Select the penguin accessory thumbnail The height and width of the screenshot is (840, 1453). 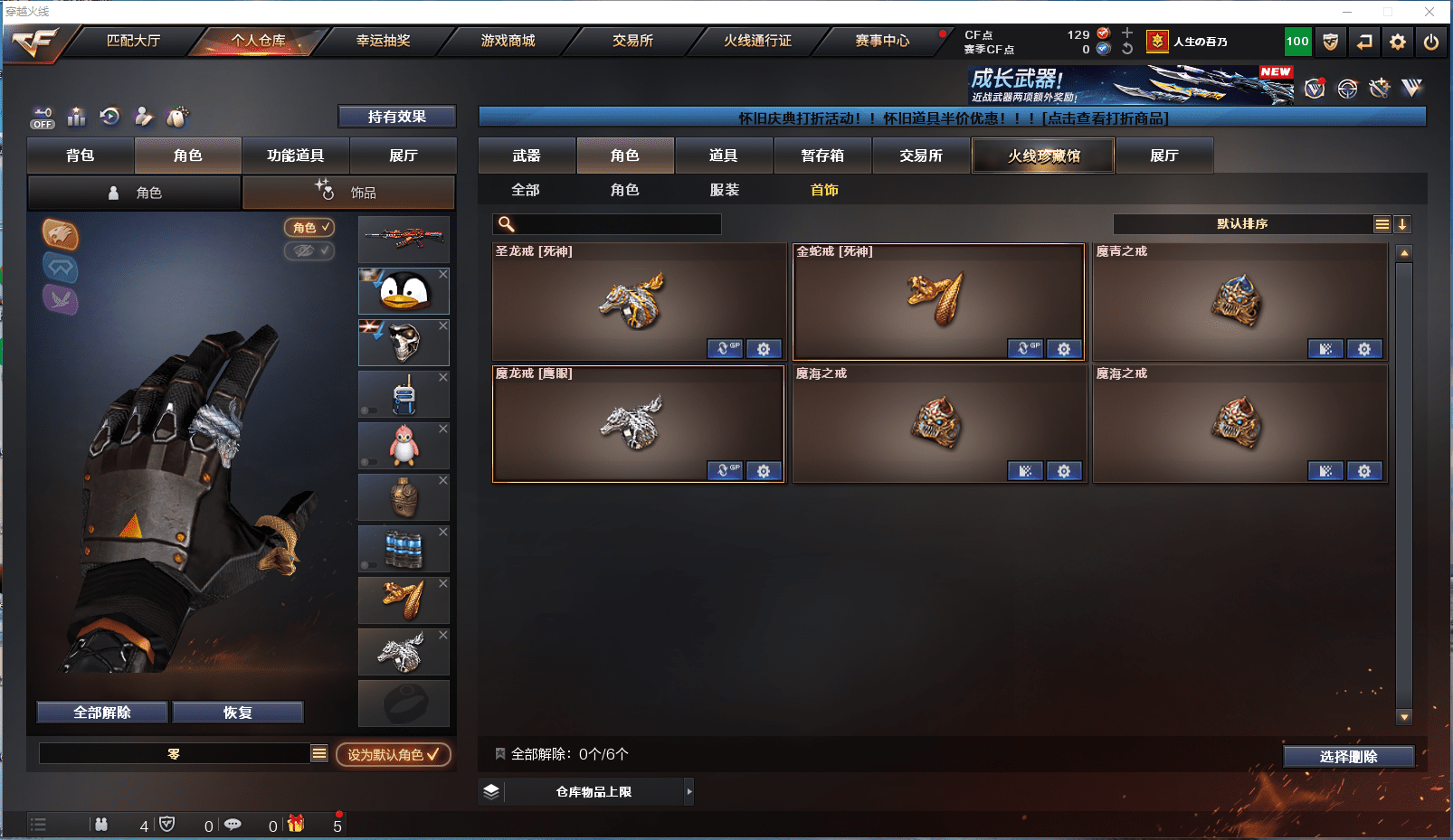pos(404,291)
